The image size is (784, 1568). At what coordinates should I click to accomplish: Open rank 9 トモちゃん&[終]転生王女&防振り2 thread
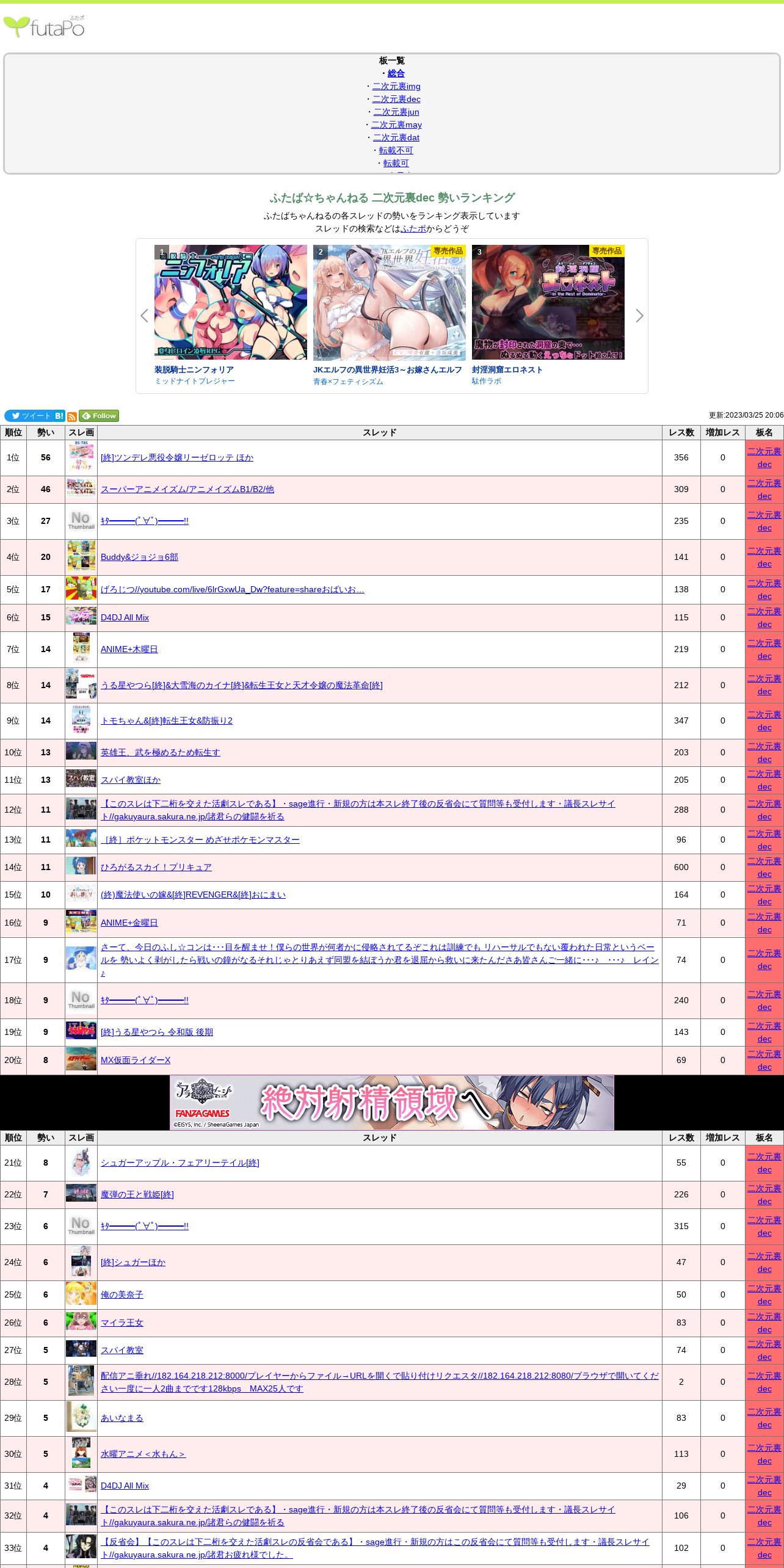click(167, 720)
